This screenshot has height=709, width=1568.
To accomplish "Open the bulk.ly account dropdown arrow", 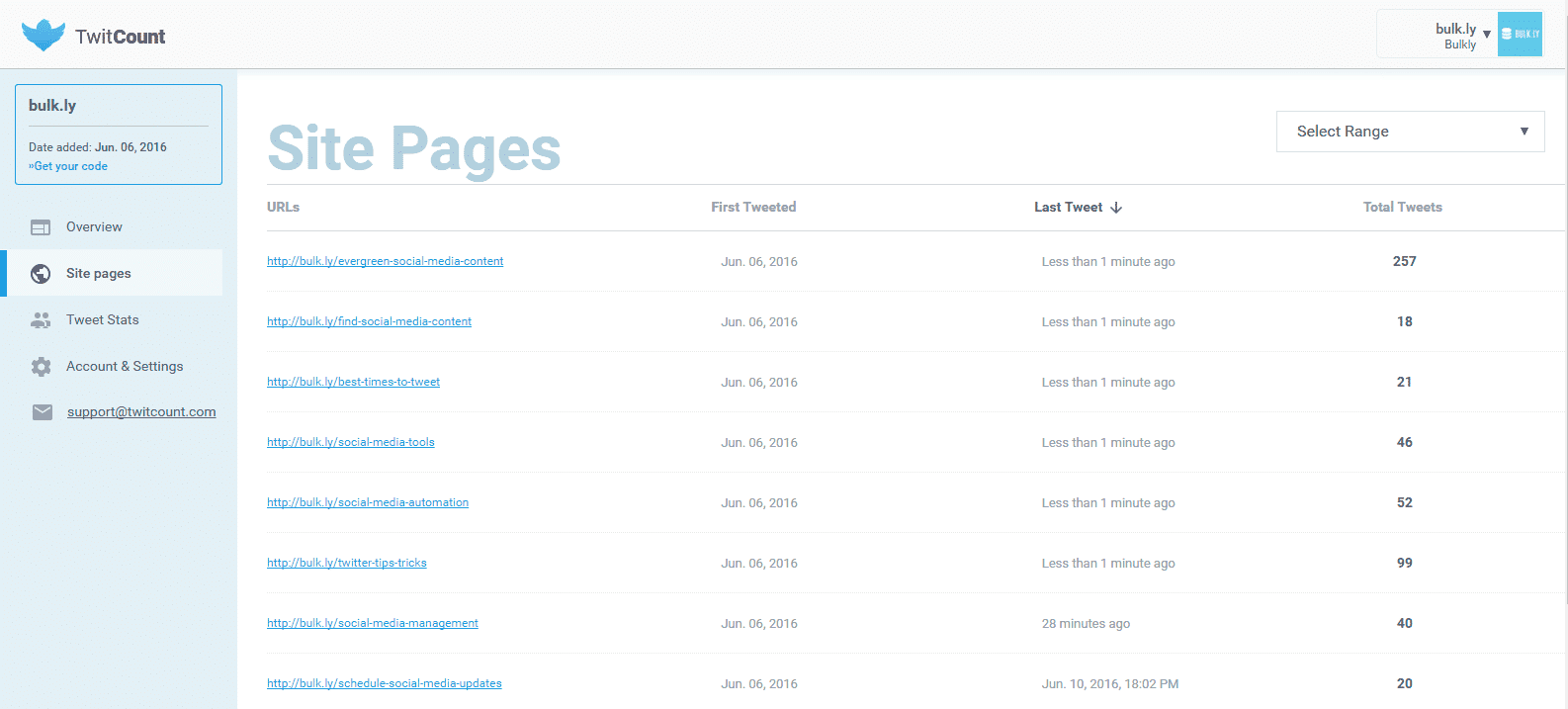I will pyautogui.click(x=1487, y=35).
